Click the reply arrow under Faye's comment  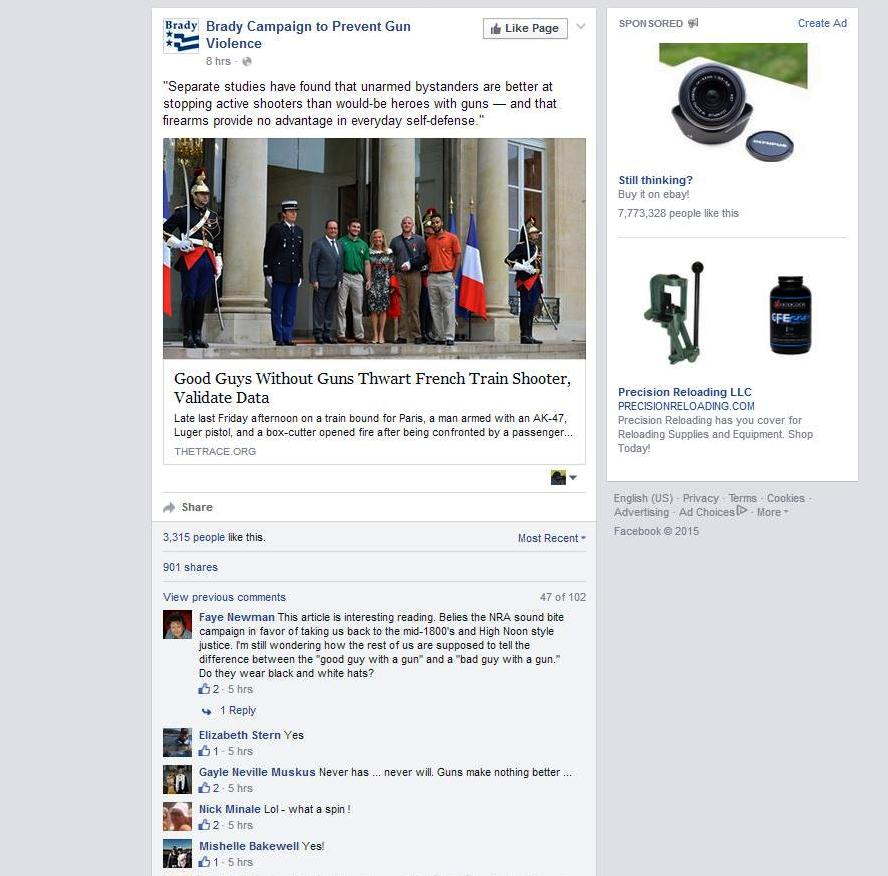207,711
